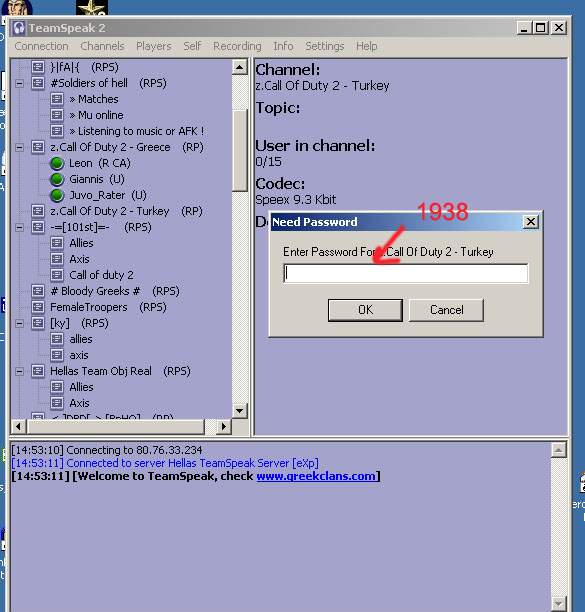Image resolution: width=585 pixels, height=612 pixels.
Task: Click the green player icon next to Leon
Action: pos(57,163)
